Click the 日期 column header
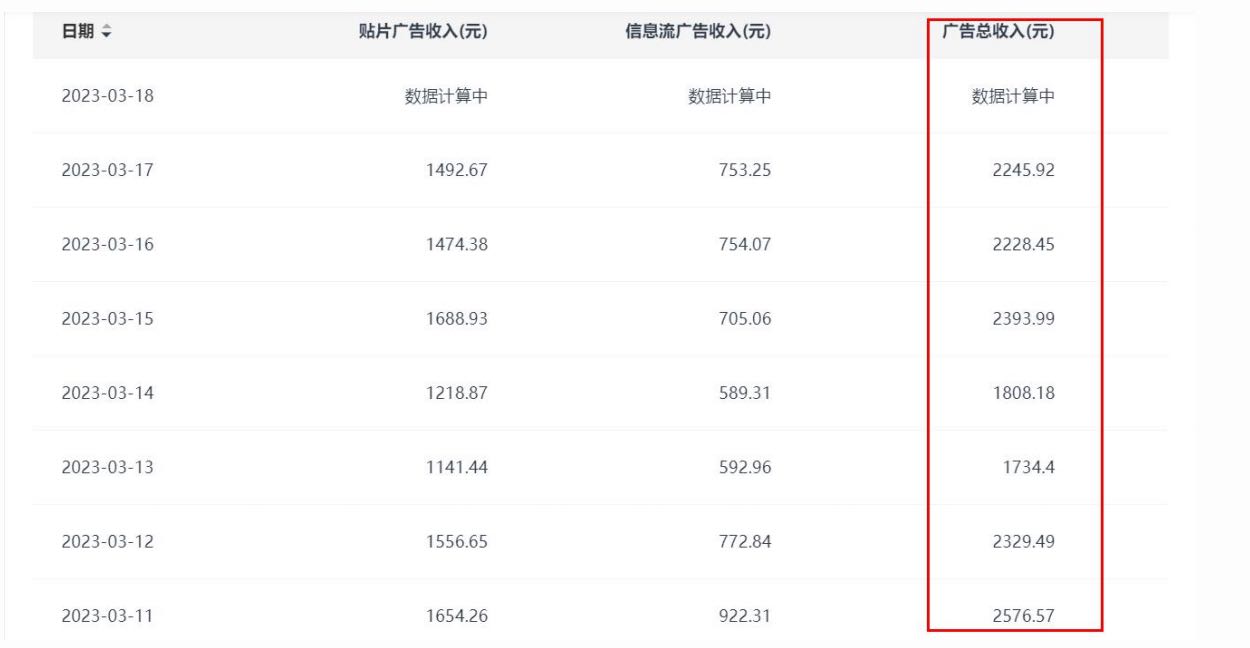 click(79, 32)
